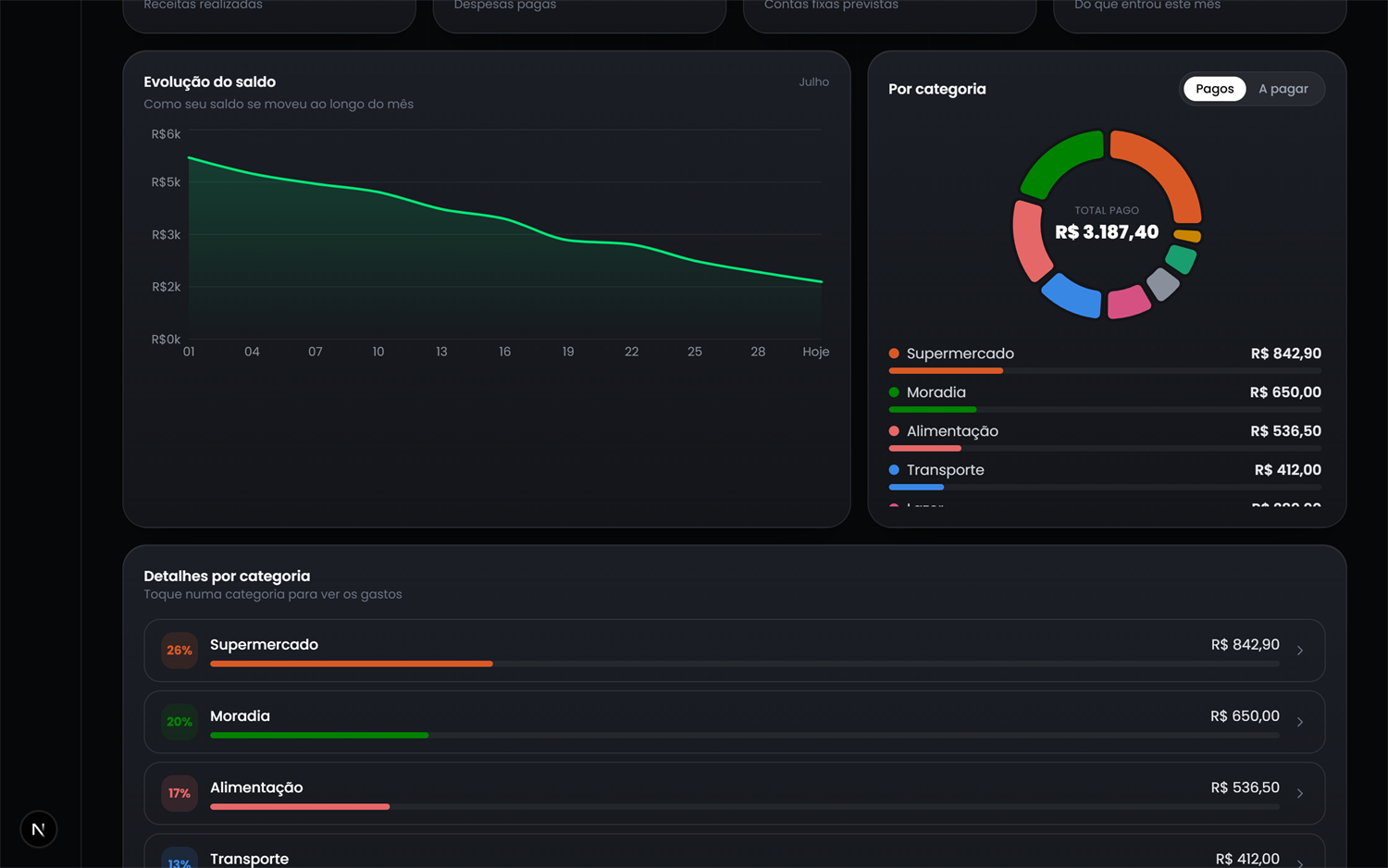The width and height of the screenshot is (1388, 868).
Task: Open the Next.js dev tools badge
Action: (38, 829)
